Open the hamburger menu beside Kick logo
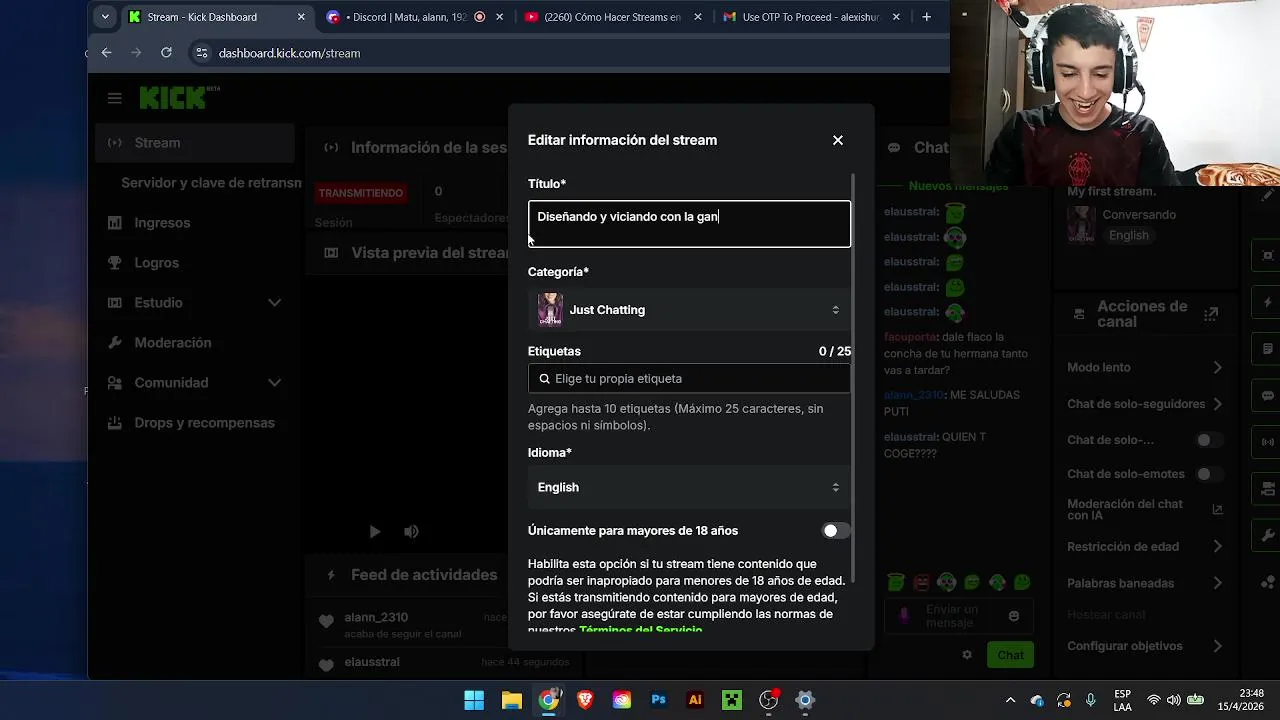 pyautogui.click(x=115, y=98)
